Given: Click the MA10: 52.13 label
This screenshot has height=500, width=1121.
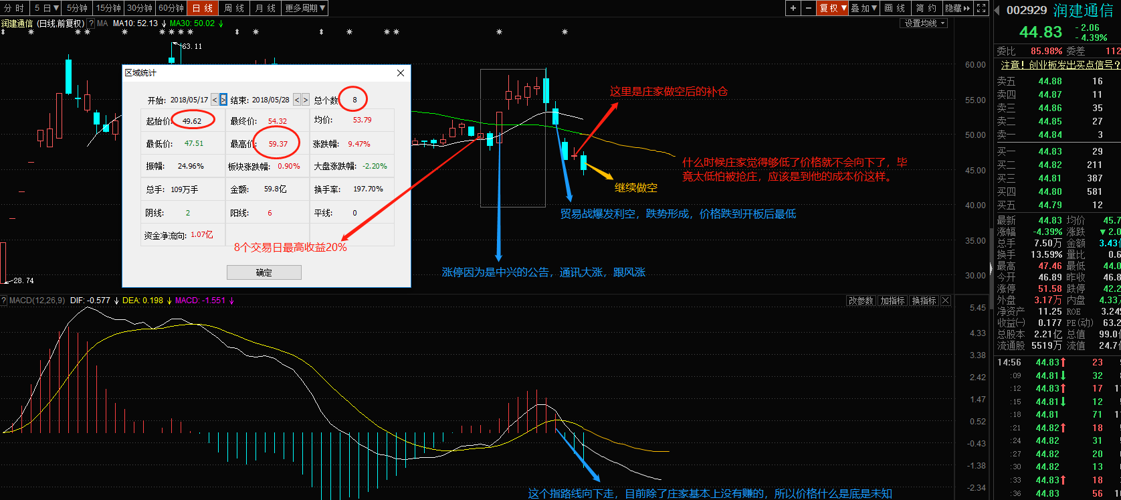Looking at the screenshot, I should [137, 23].
